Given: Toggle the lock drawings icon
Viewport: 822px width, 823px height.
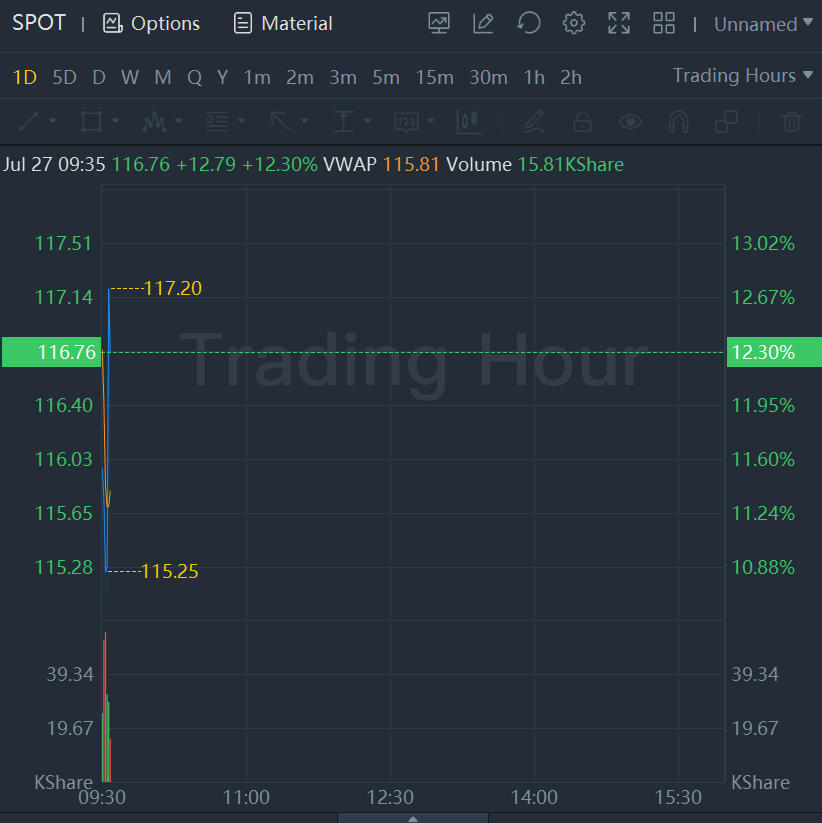Looking at the screenshot, I should click(581, 122).
